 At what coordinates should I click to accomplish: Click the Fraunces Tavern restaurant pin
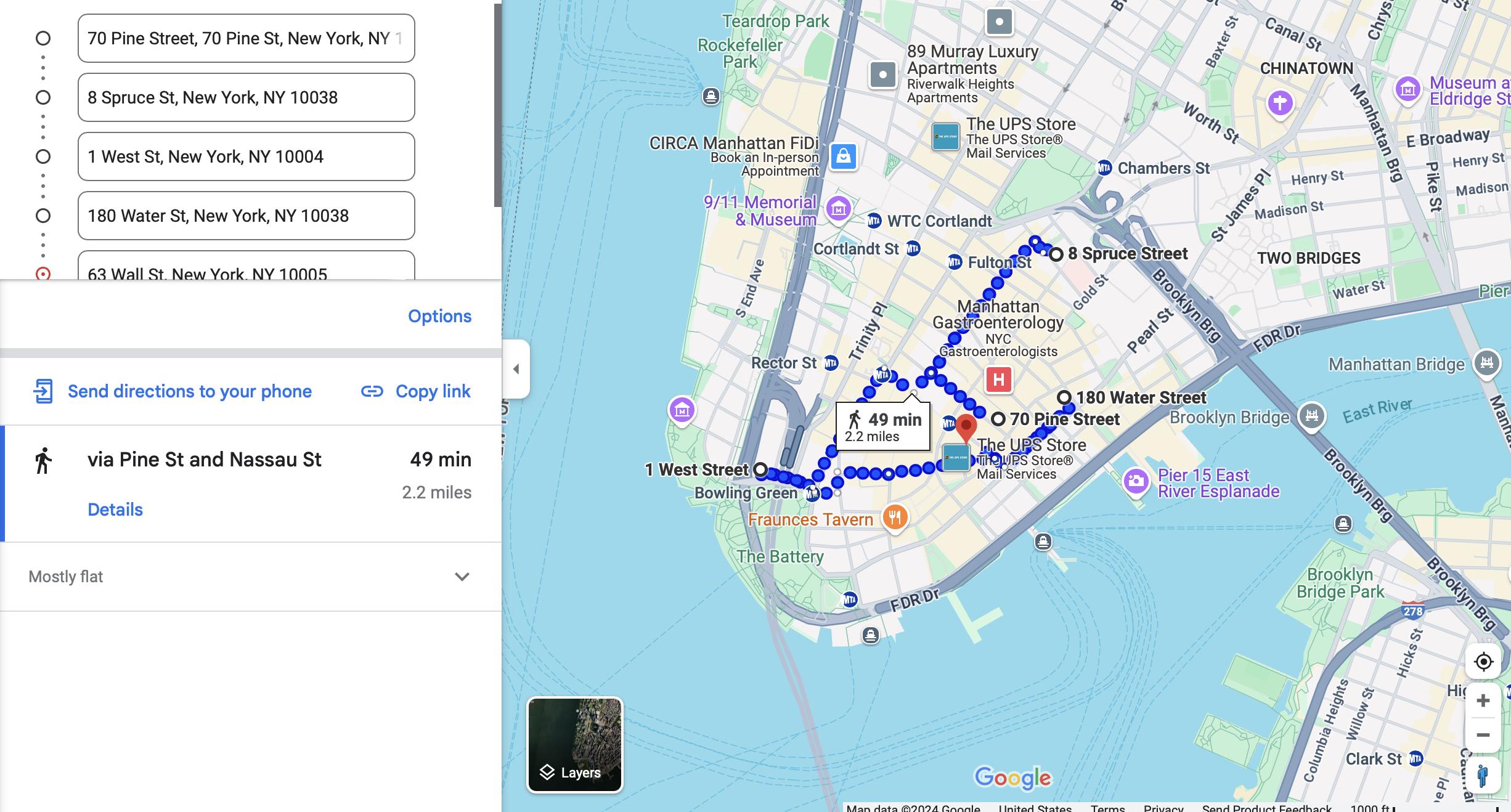(x=895, y=518)
